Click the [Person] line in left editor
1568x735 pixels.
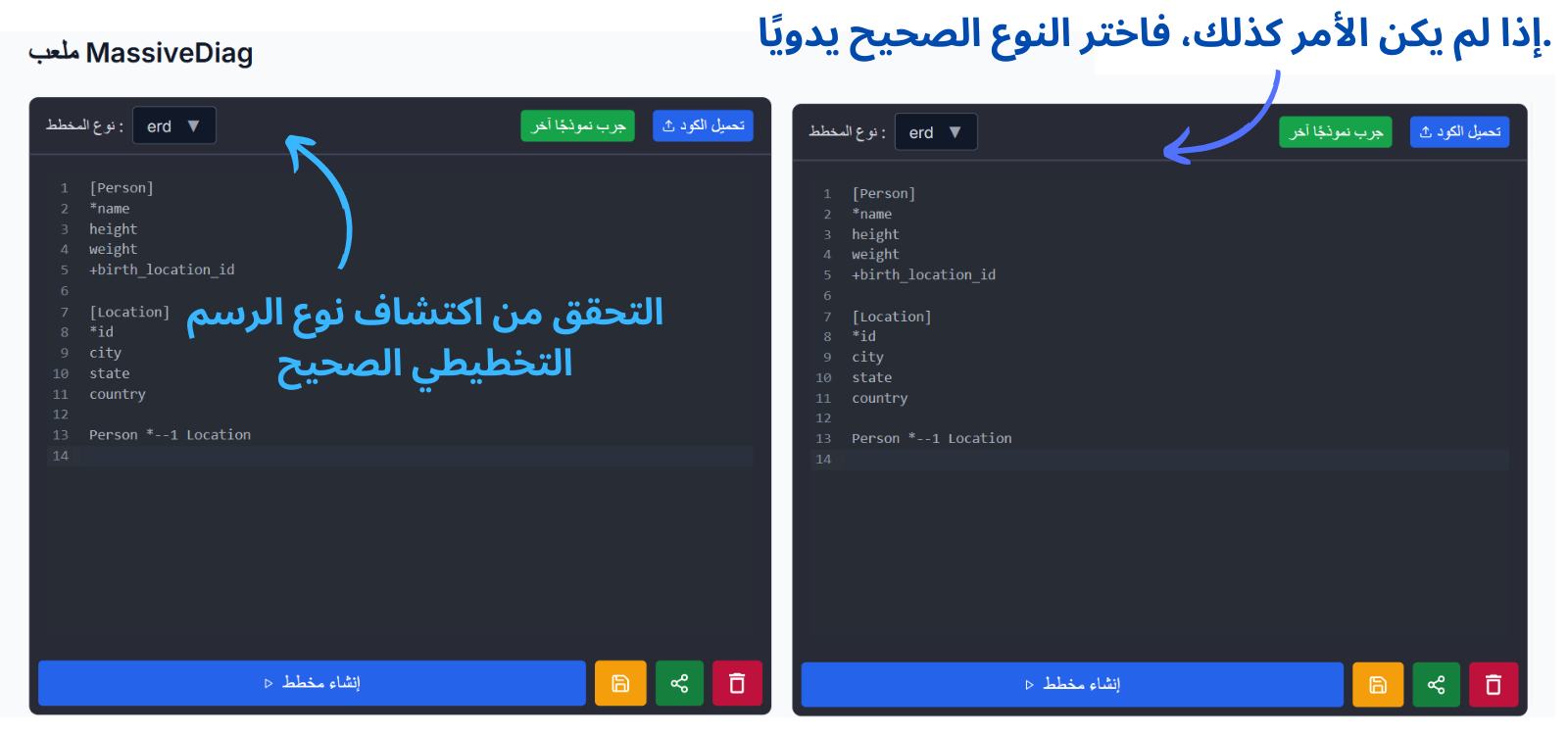point(122,188)
